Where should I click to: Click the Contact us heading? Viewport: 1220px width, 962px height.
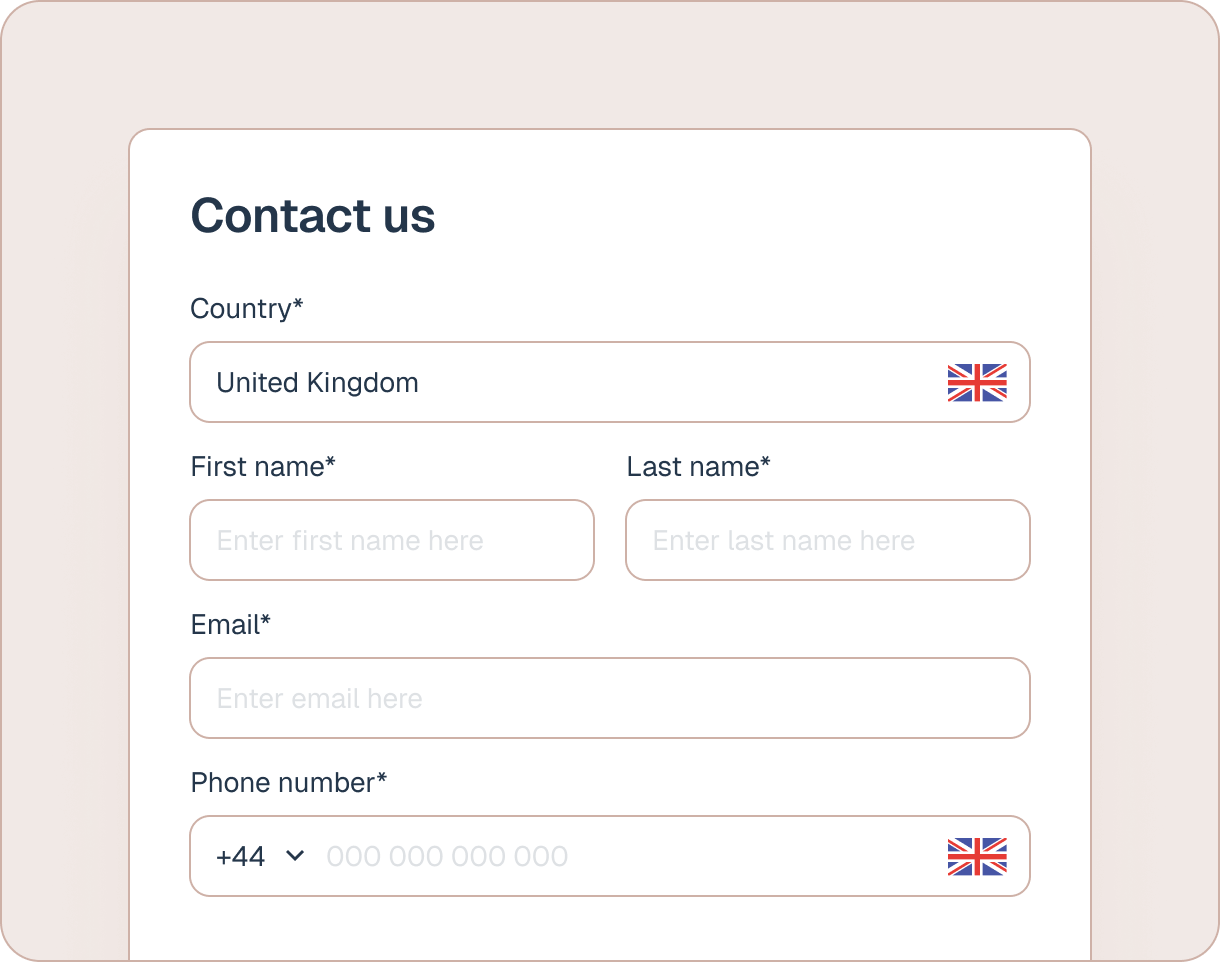pyautogui.click(x=313, y=215)
